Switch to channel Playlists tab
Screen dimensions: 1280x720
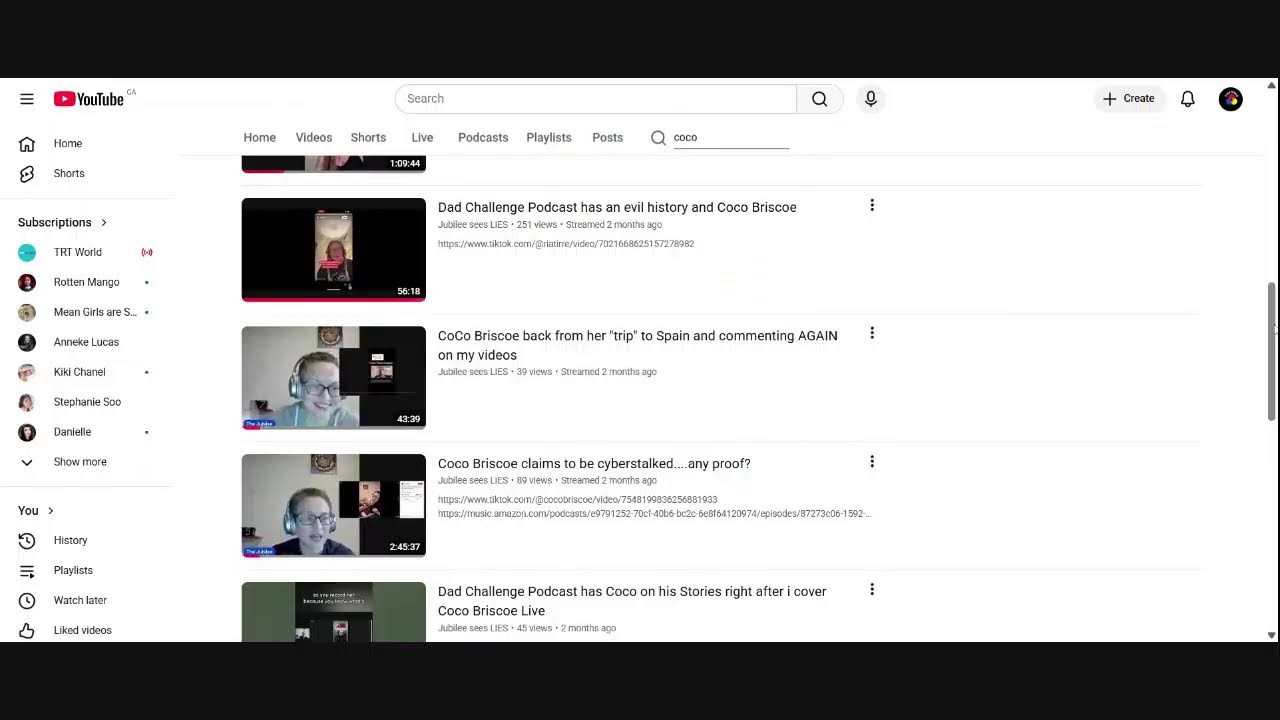(x=549, y=137)
